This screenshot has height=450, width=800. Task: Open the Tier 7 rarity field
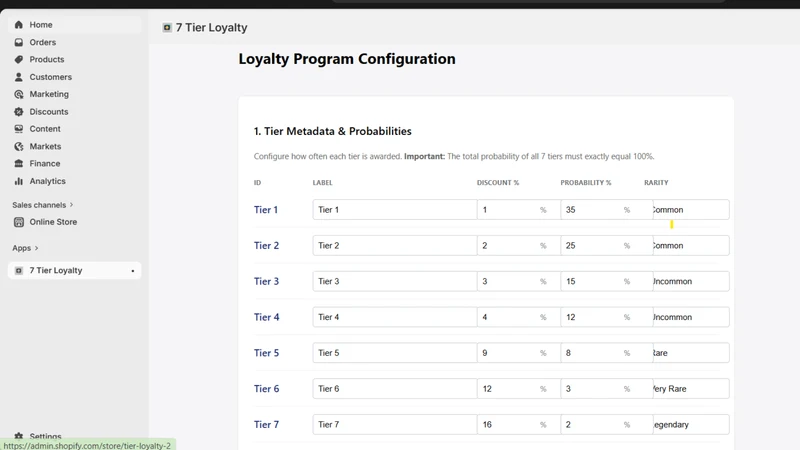tap(691, 424)
